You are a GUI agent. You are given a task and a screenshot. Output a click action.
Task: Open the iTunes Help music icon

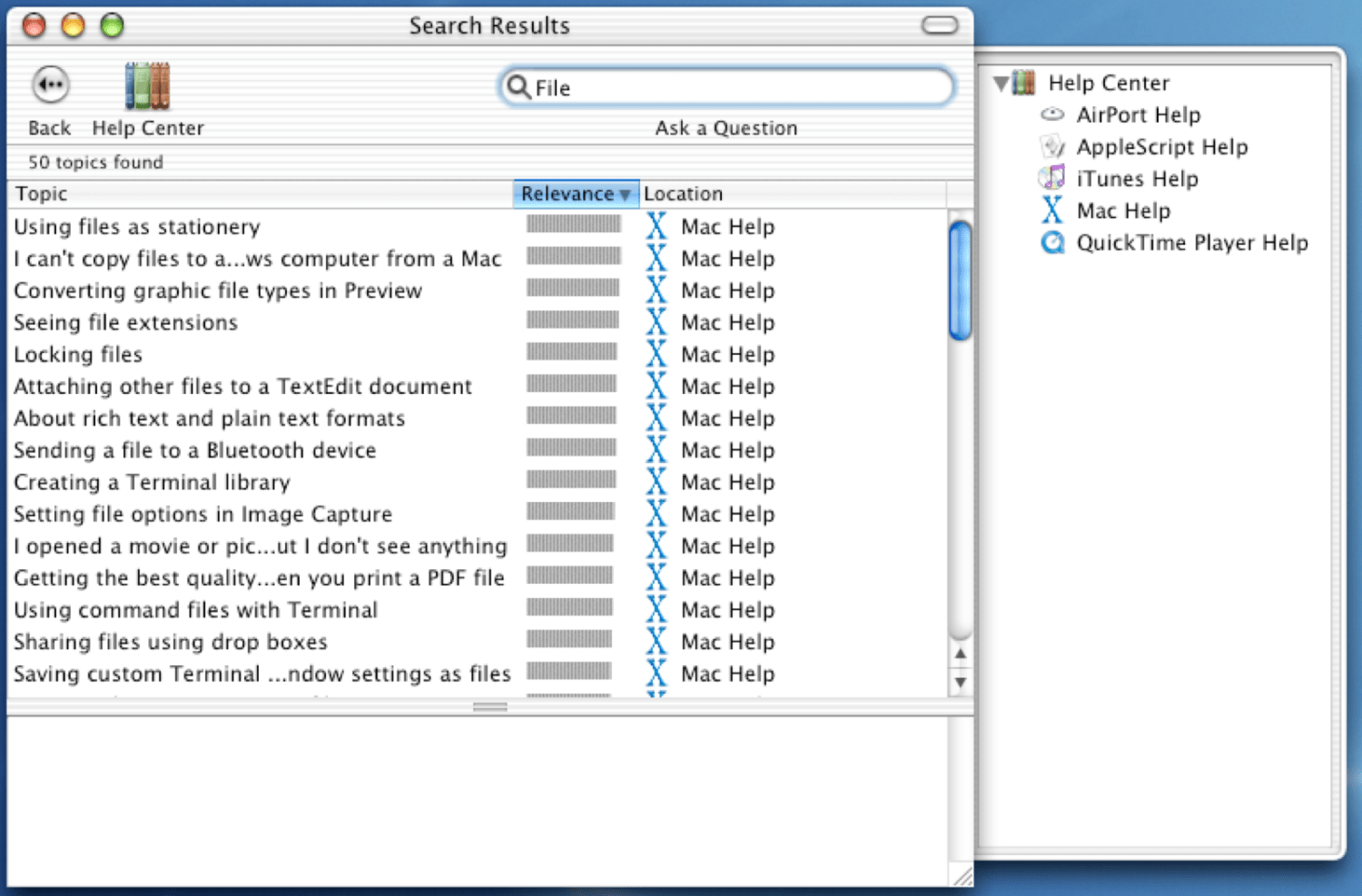coord(1052,178)
